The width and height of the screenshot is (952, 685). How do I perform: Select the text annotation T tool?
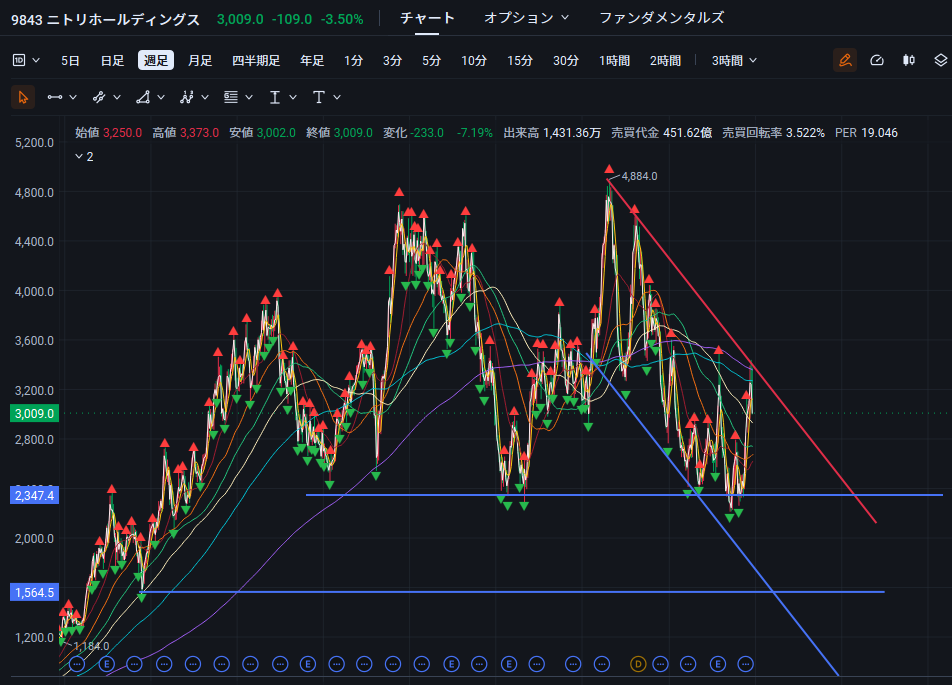pos(319,97)
